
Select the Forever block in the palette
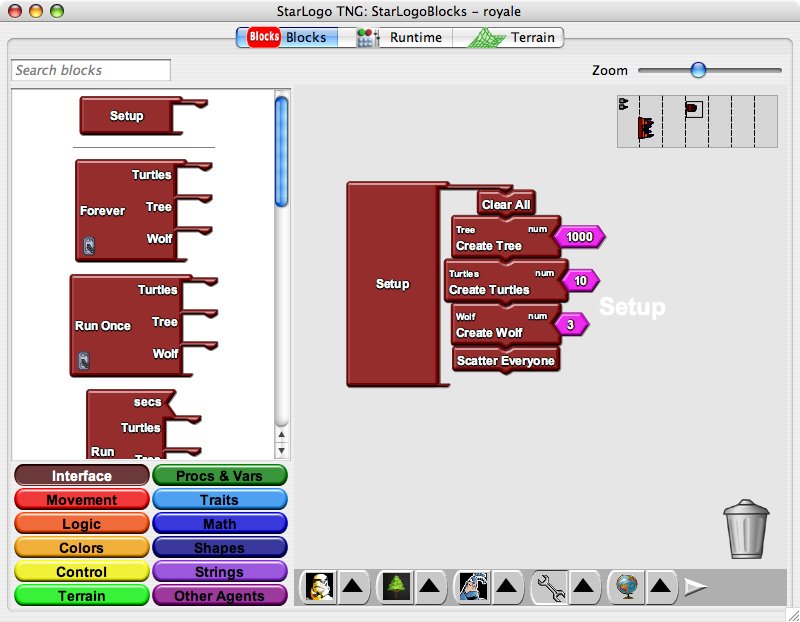point(126,211)
